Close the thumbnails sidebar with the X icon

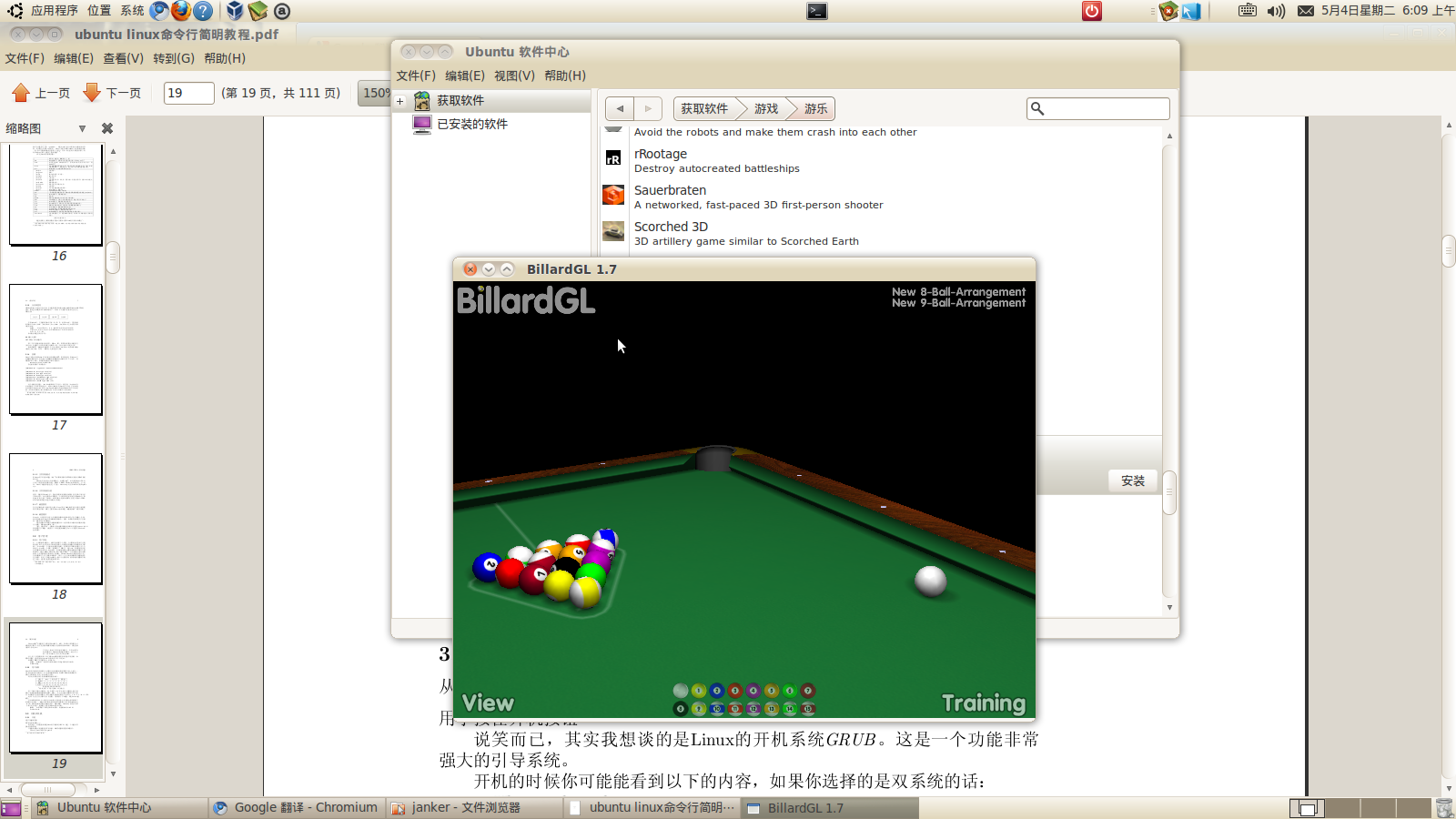pos(107,128)
